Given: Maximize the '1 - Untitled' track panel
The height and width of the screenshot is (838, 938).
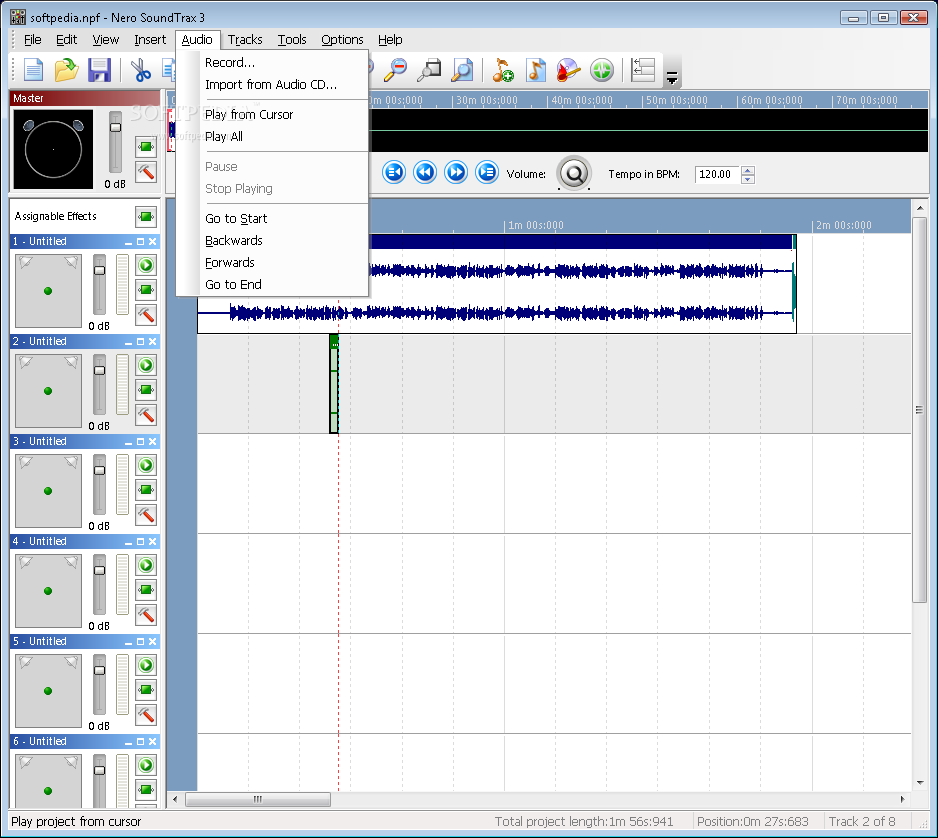Looking at the screenshot, I should click(x=141, y=242).
